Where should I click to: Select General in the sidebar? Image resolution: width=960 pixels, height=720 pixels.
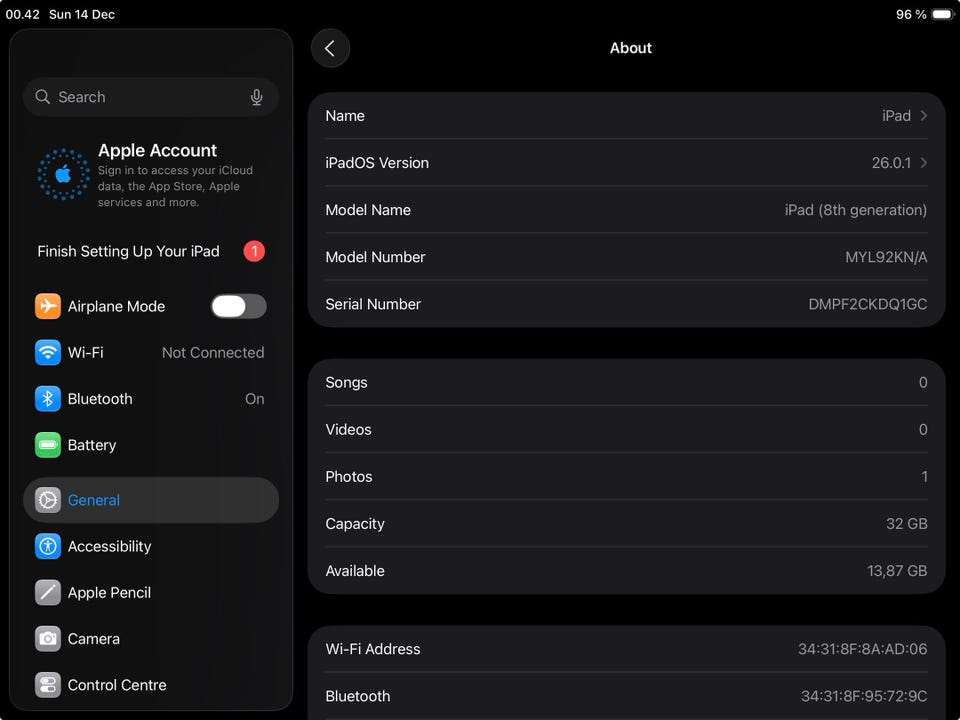click(151, 500)
